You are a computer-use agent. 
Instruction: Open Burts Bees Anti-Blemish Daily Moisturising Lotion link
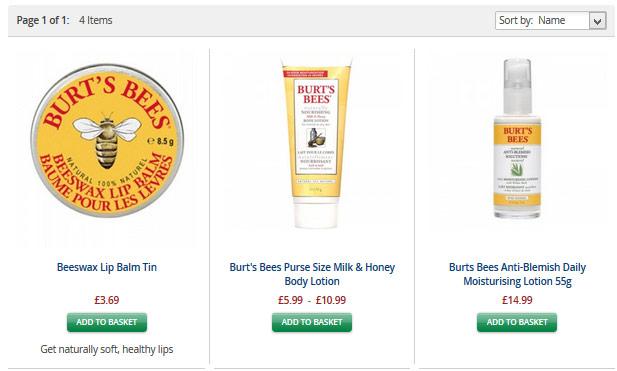517,274
